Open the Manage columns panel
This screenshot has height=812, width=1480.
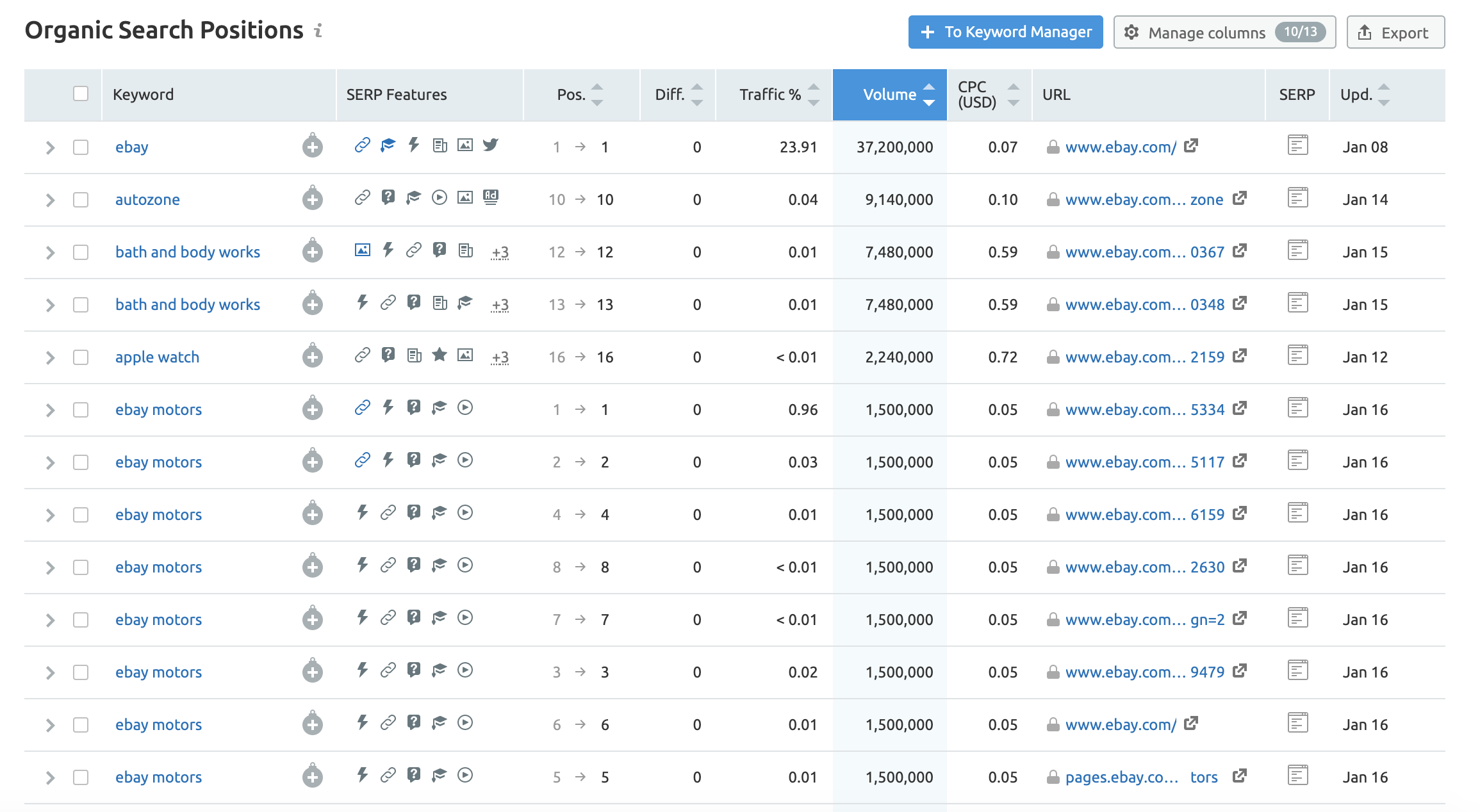1224,32
